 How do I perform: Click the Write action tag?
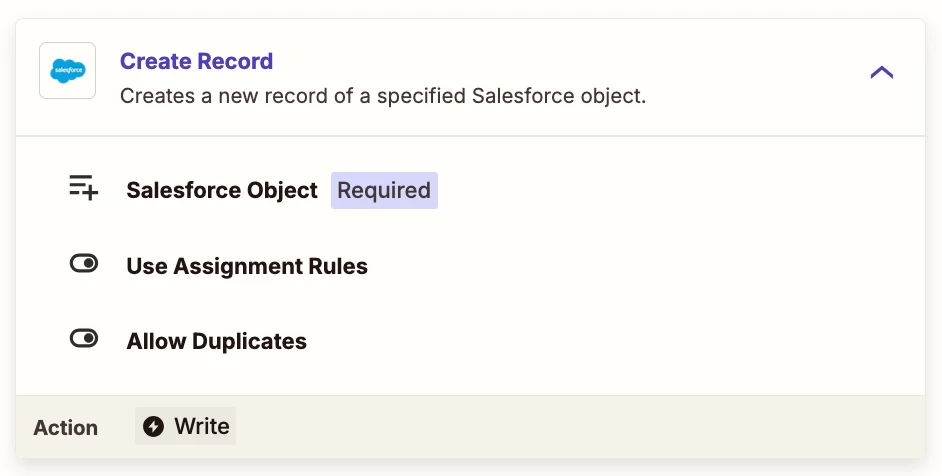(x=186, y=426)
